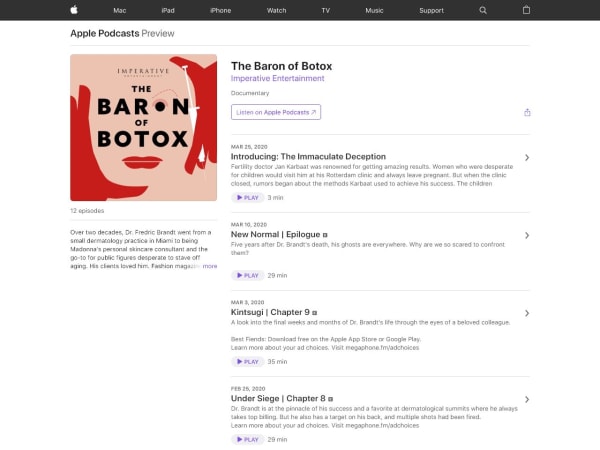600x450 pixels.
Task: Click the 12 episodes count text
Action: pos(87,210)
